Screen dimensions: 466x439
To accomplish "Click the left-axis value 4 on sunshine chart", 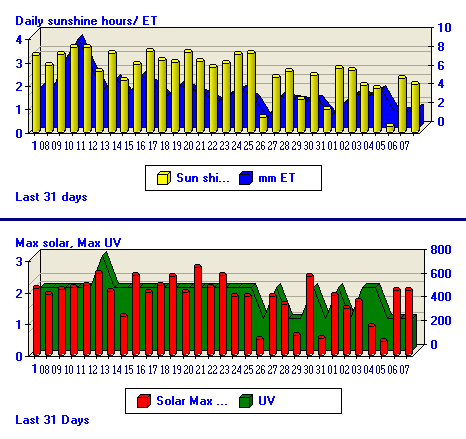I will coord(19,40).
